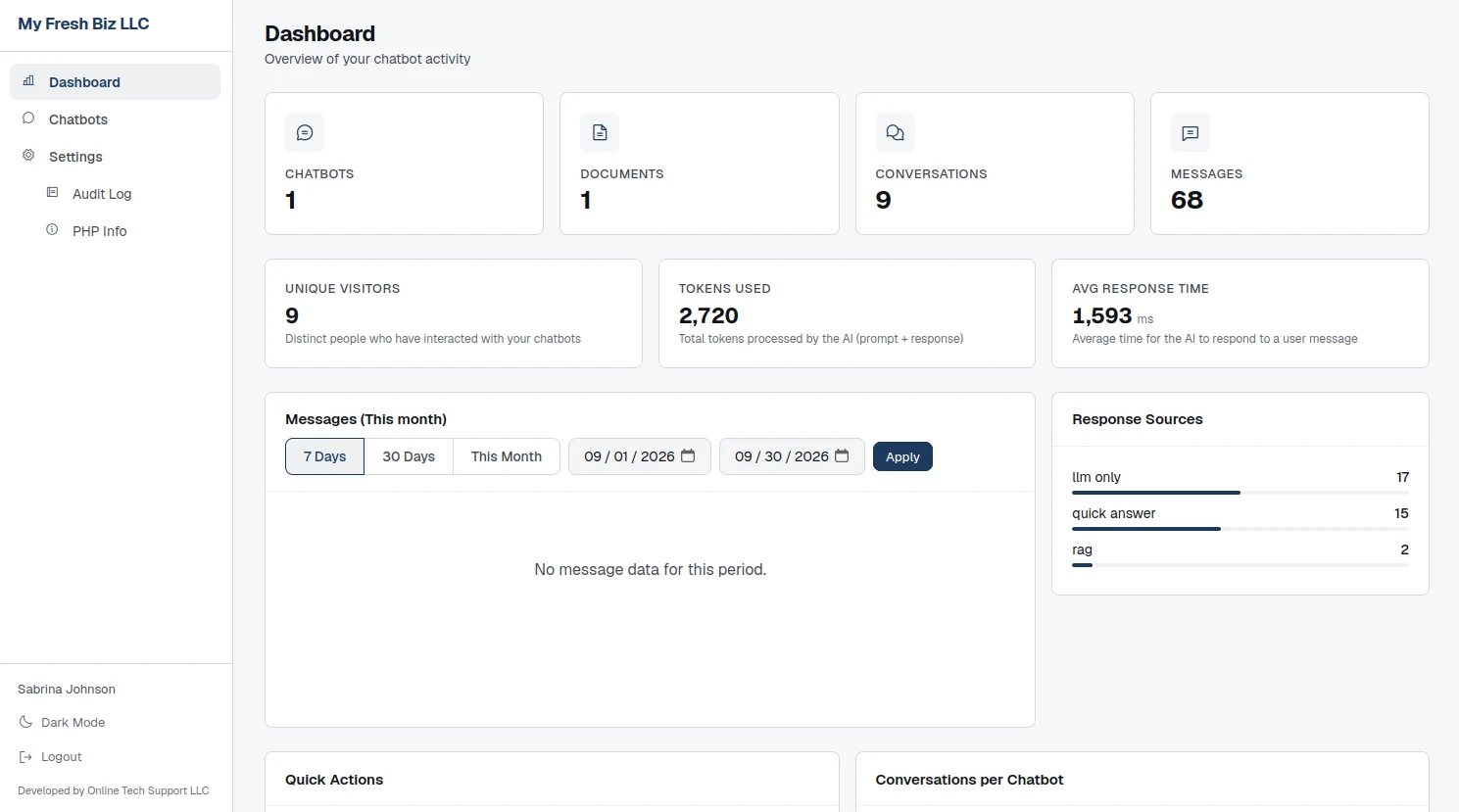Toggle Dark Mode on
The height and width of the screenshot is (812, 1459).
[x=62, y=723]
